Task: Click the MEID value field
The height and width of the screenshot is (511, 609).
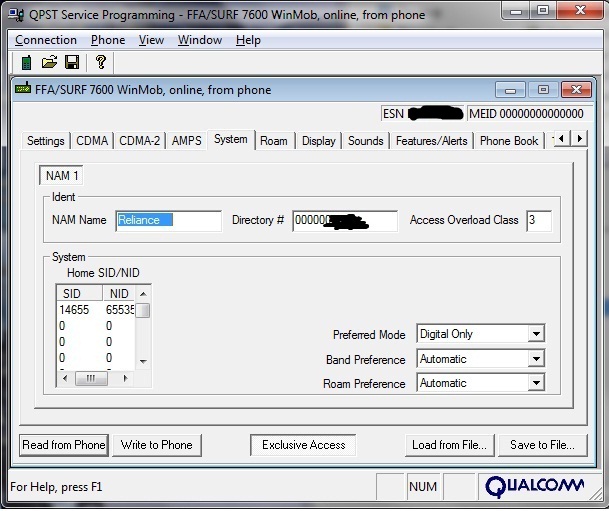Action: point(530,114)
